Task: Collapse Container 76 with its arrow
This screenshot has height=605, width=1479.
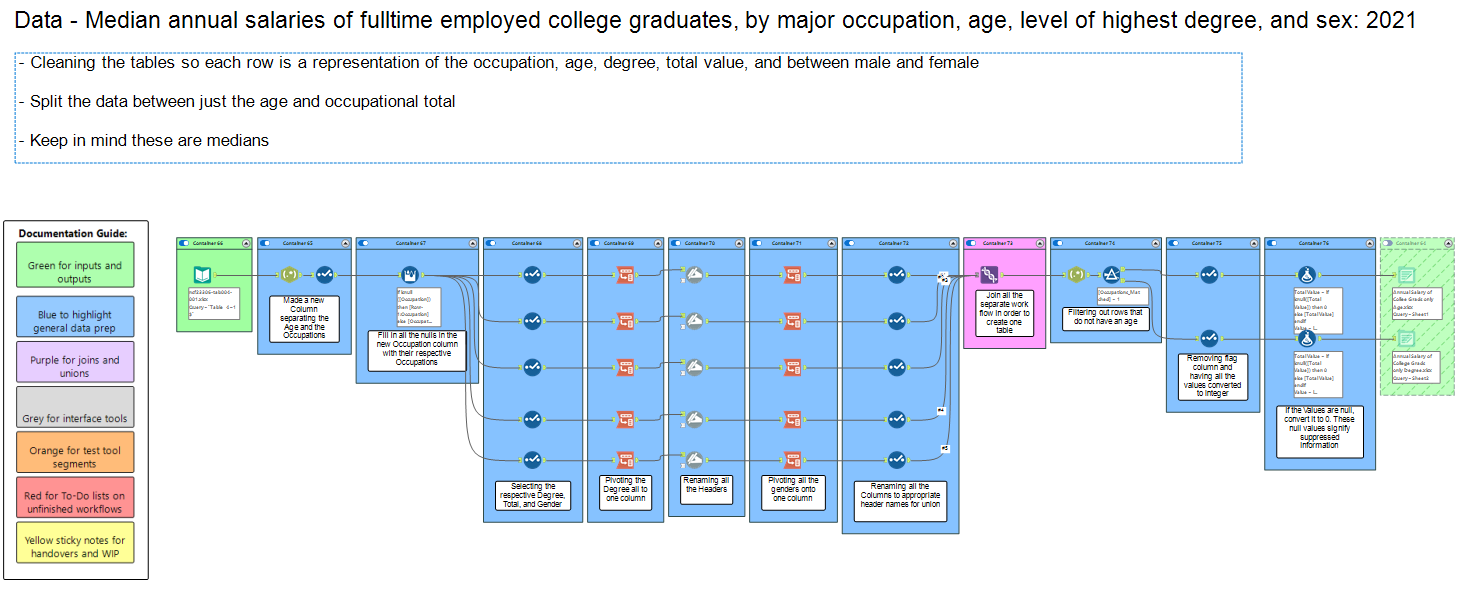Action: coord(1369,243)
